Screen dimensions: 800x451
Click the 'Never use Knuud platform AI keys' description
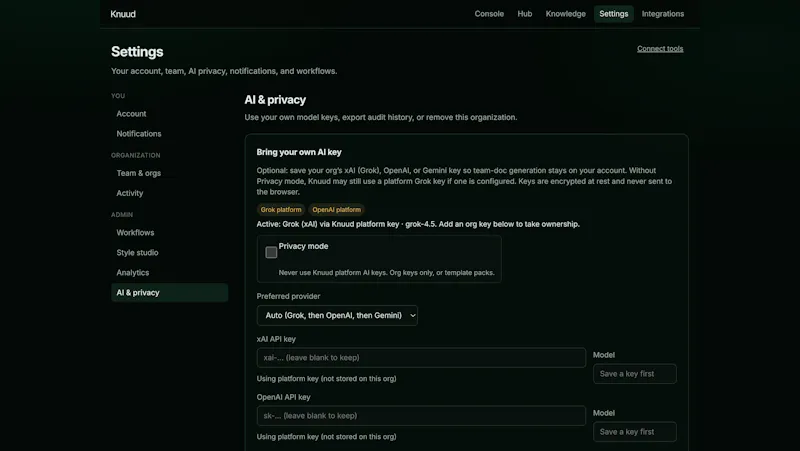(386, 272)
